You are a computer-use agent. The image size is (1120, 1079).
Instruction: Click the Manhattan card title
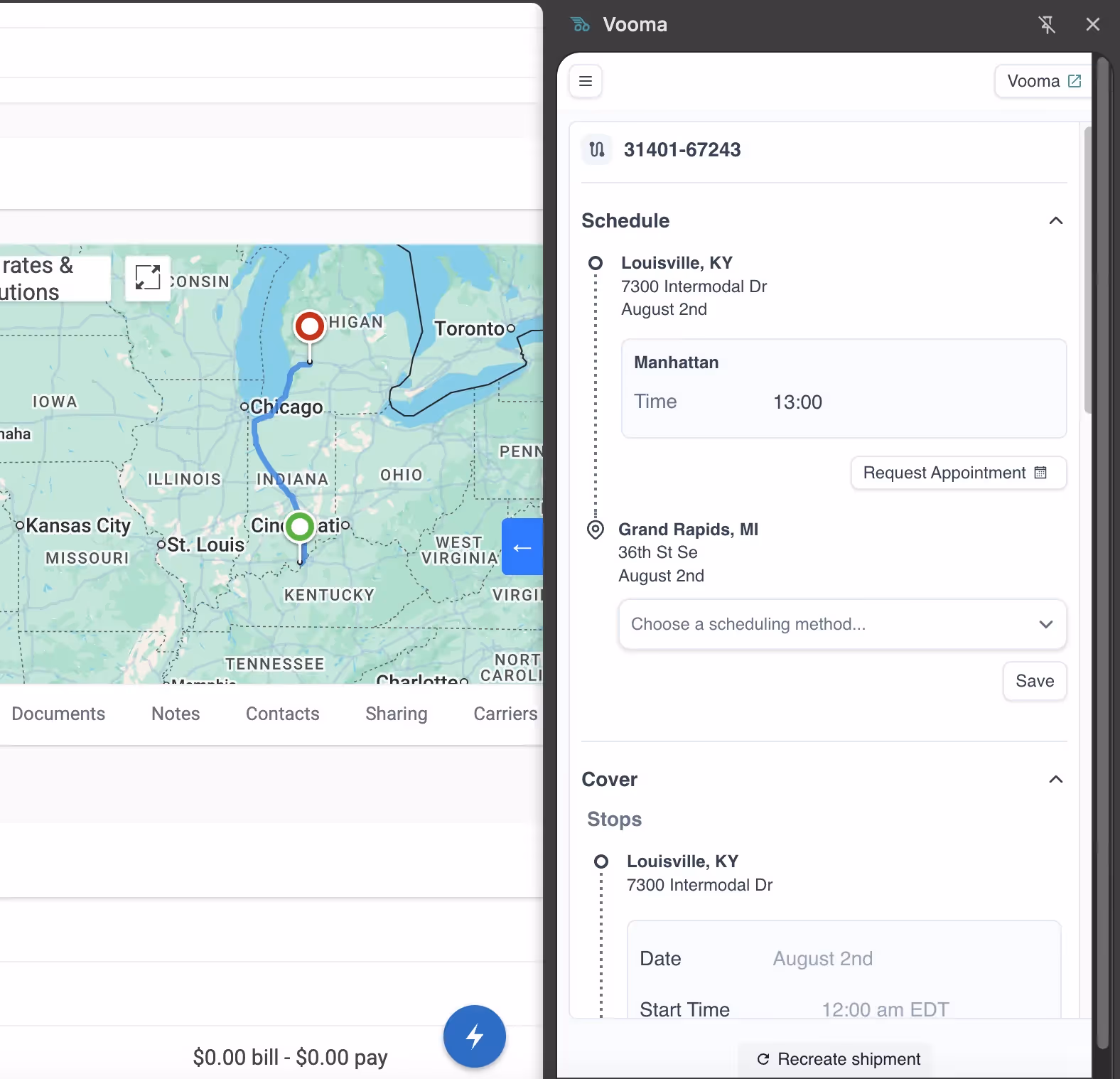coord(676,363)
